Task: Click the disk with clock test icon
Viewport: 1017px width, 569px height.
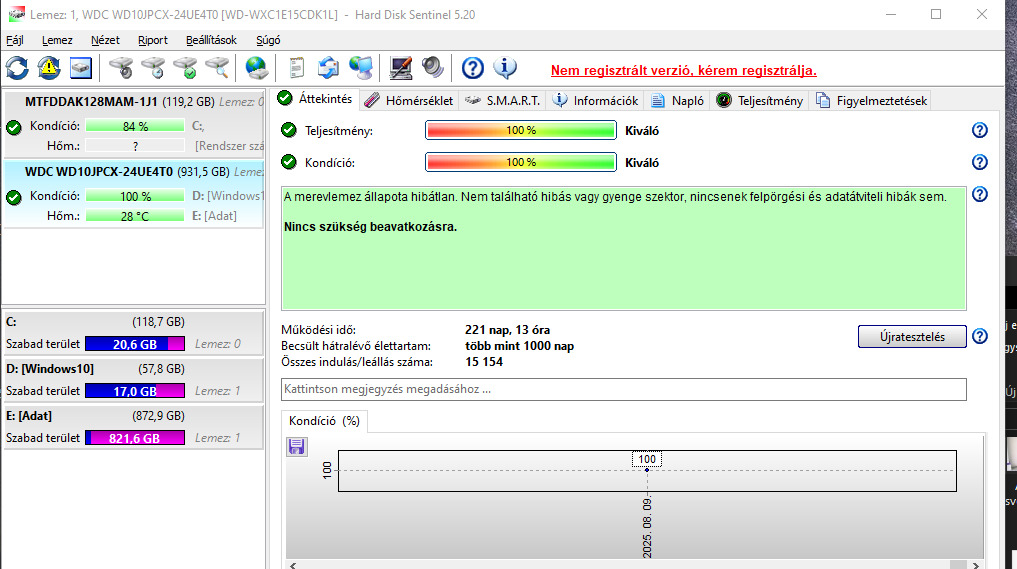Action: [153, 68]
